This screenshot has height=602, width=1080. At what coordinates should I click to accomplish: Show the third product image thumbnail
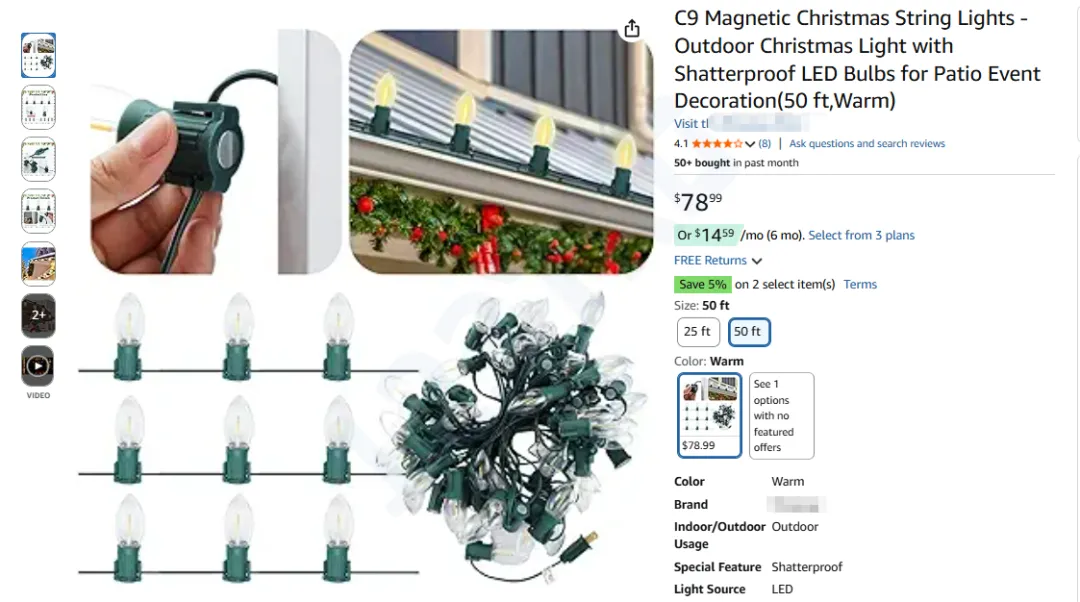pyautogui.click(x=38, y=159)
